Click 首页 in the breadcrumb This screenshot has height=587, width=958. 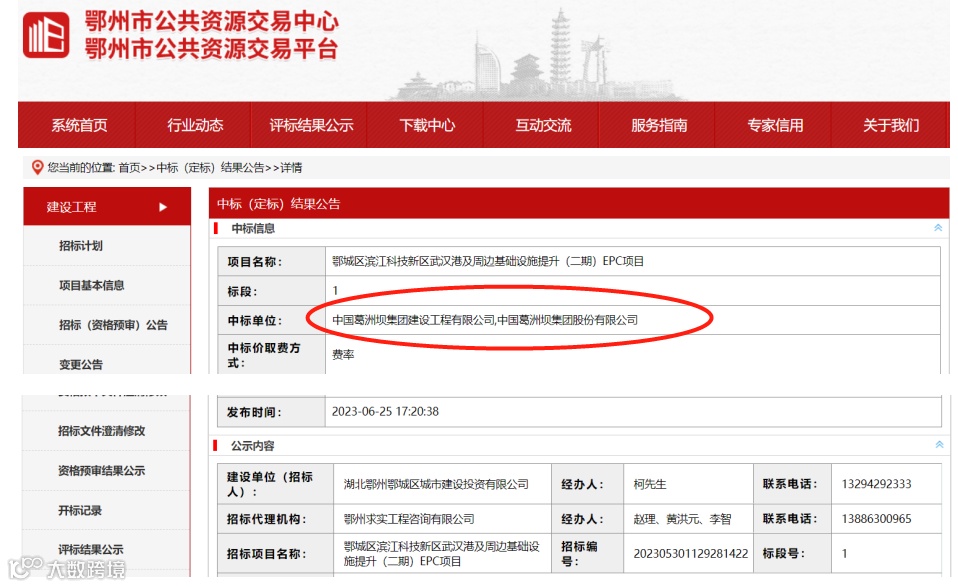click(129, 167)
